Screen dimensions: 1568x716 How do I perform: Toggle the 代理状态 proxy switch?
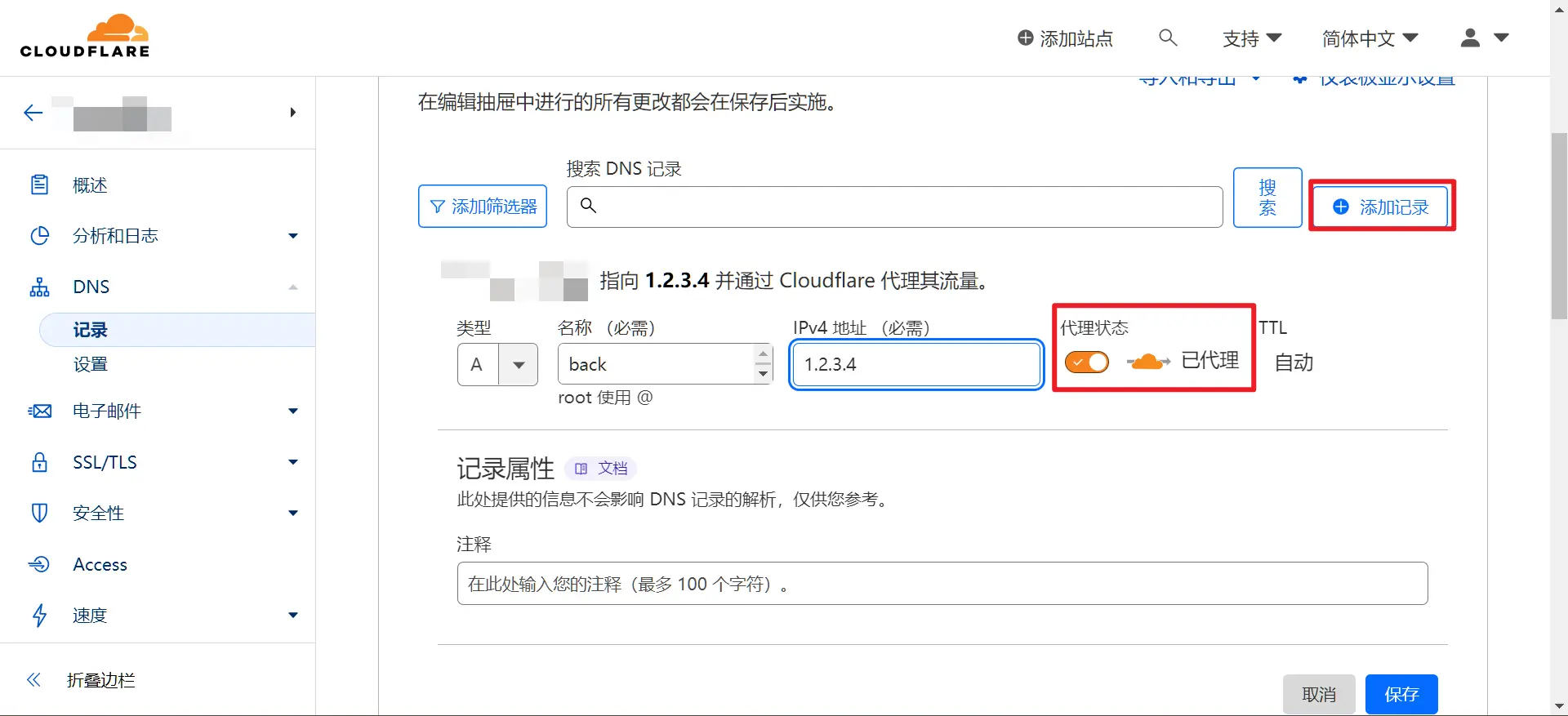(1087, 362)
